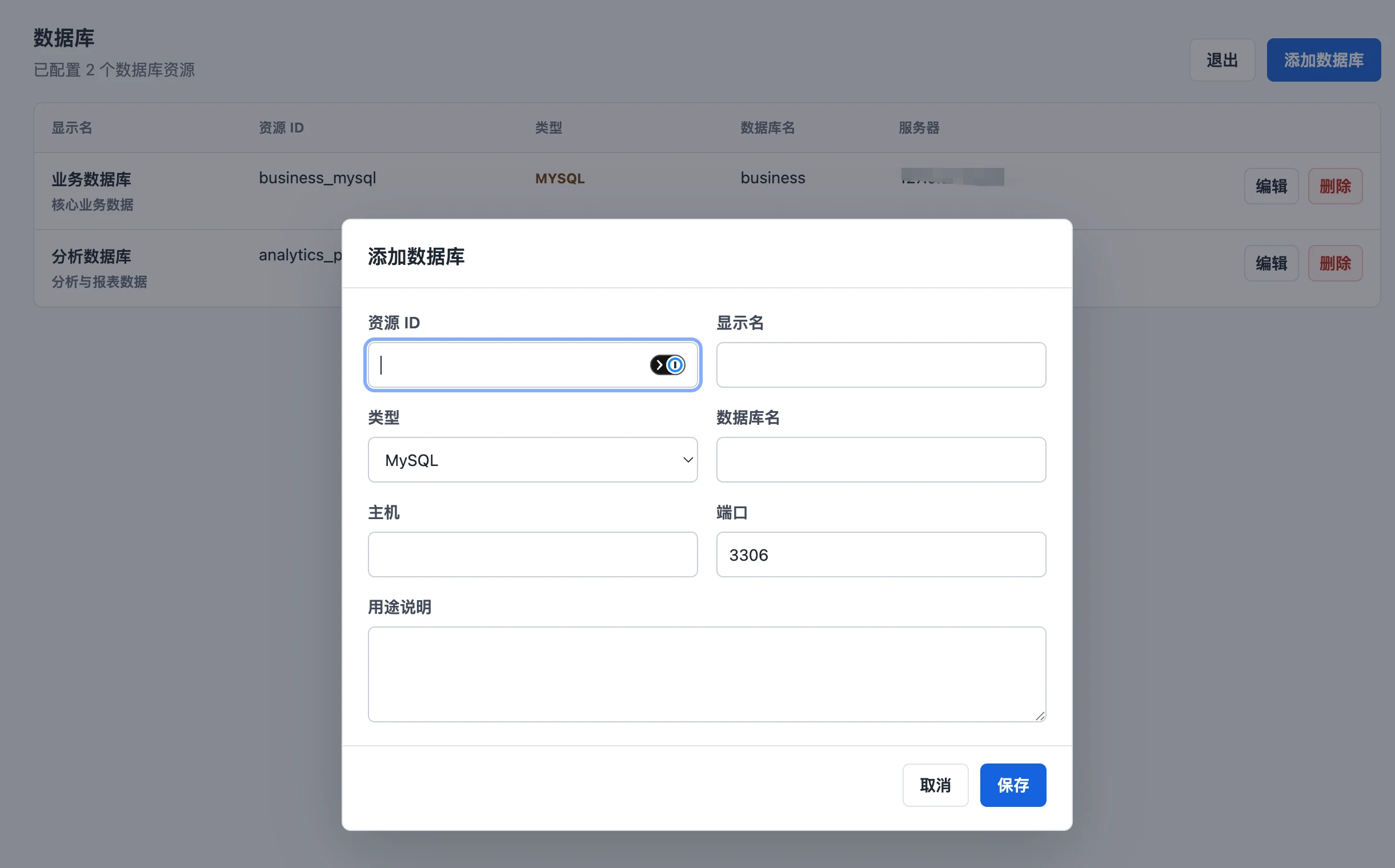Click the 1Password autofill icon in 资源 ID field
The image size is (1395, 868).
pyautogui.click(x=667, y=365)
